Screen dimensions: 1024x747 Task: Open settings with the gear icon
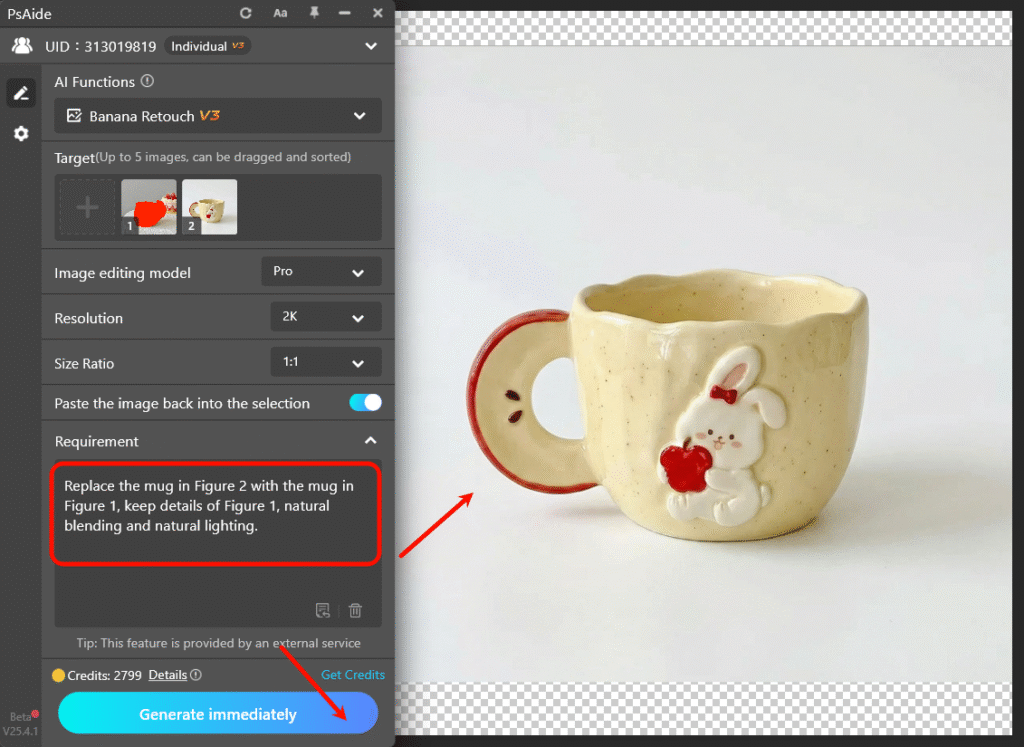point(20,133)
